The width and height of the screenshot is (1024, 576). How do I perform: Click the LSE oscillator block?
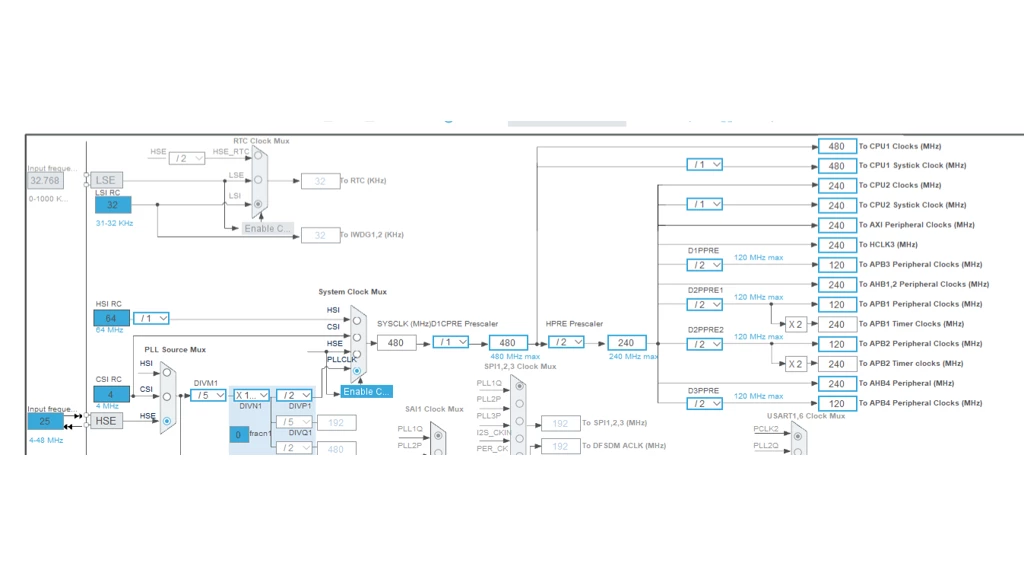point(106,180)
